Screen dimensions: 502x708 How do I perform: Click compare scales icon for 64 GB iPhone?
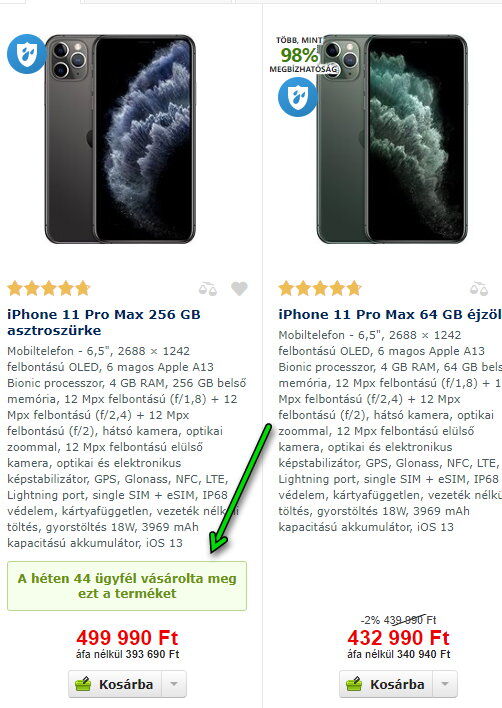(479, 289)
